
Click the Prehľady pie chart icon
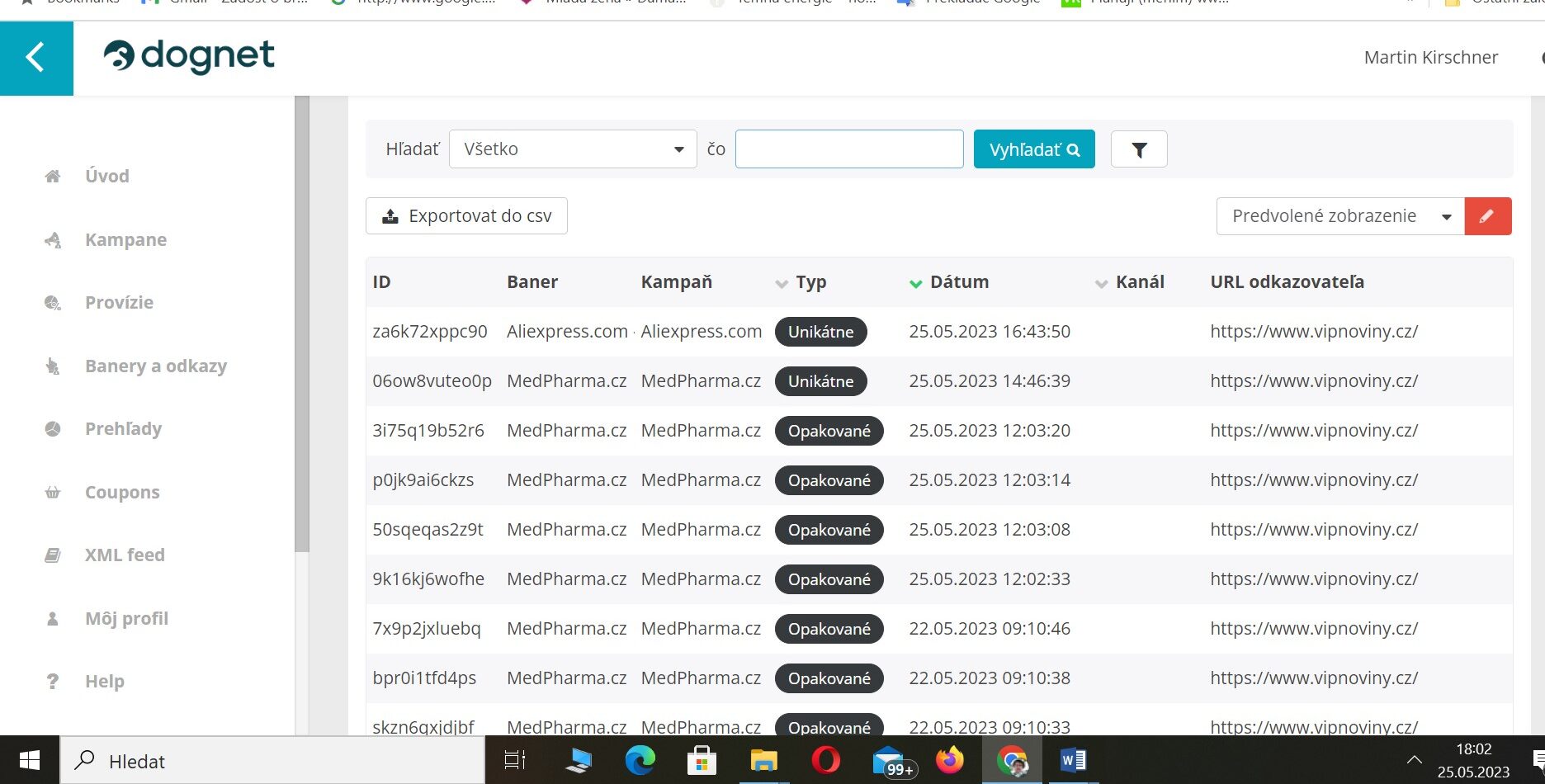coord(53,429)
